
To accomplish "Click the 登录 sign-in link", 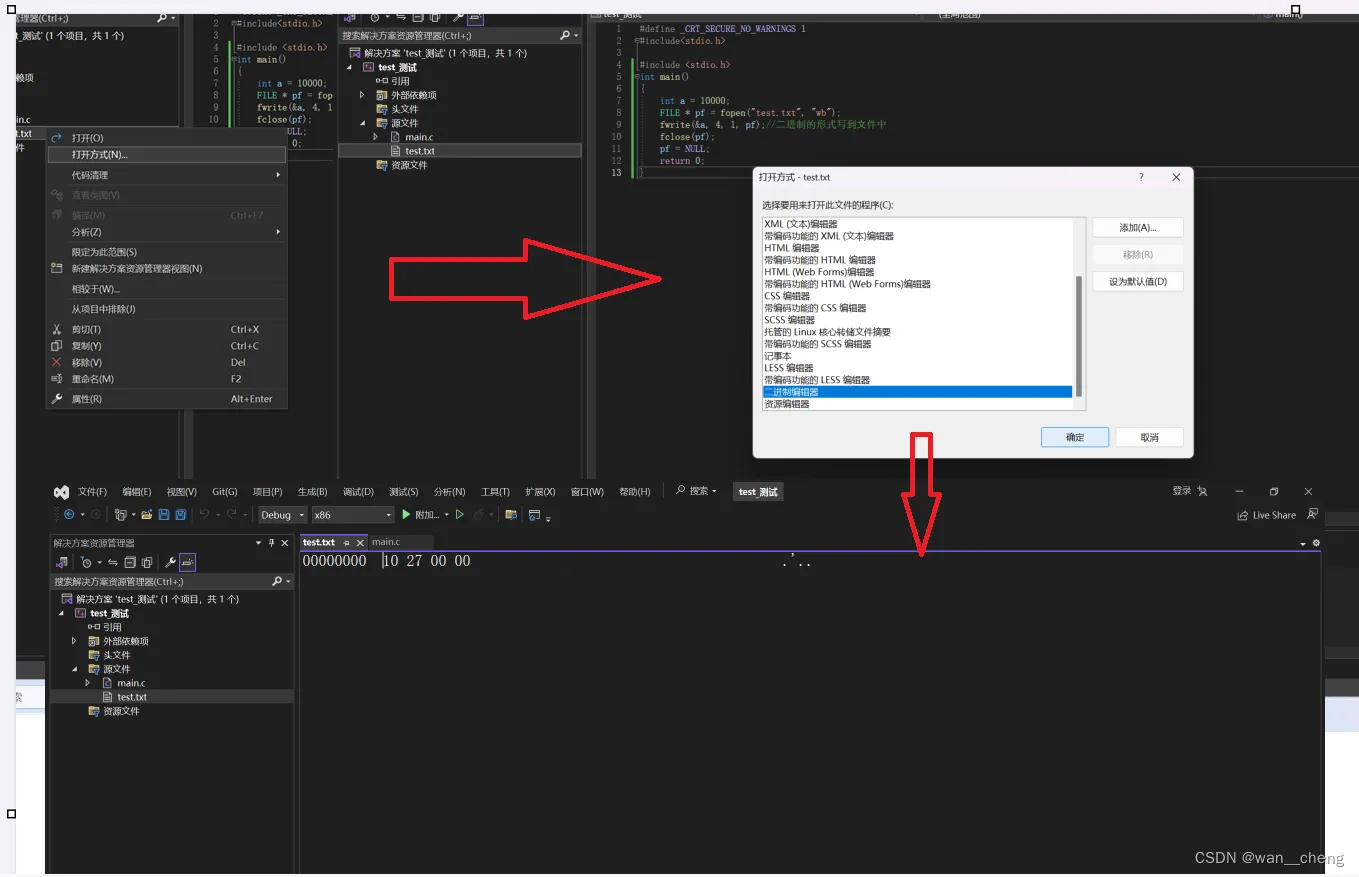I will pyautogui.click(x=1182, y=491).
